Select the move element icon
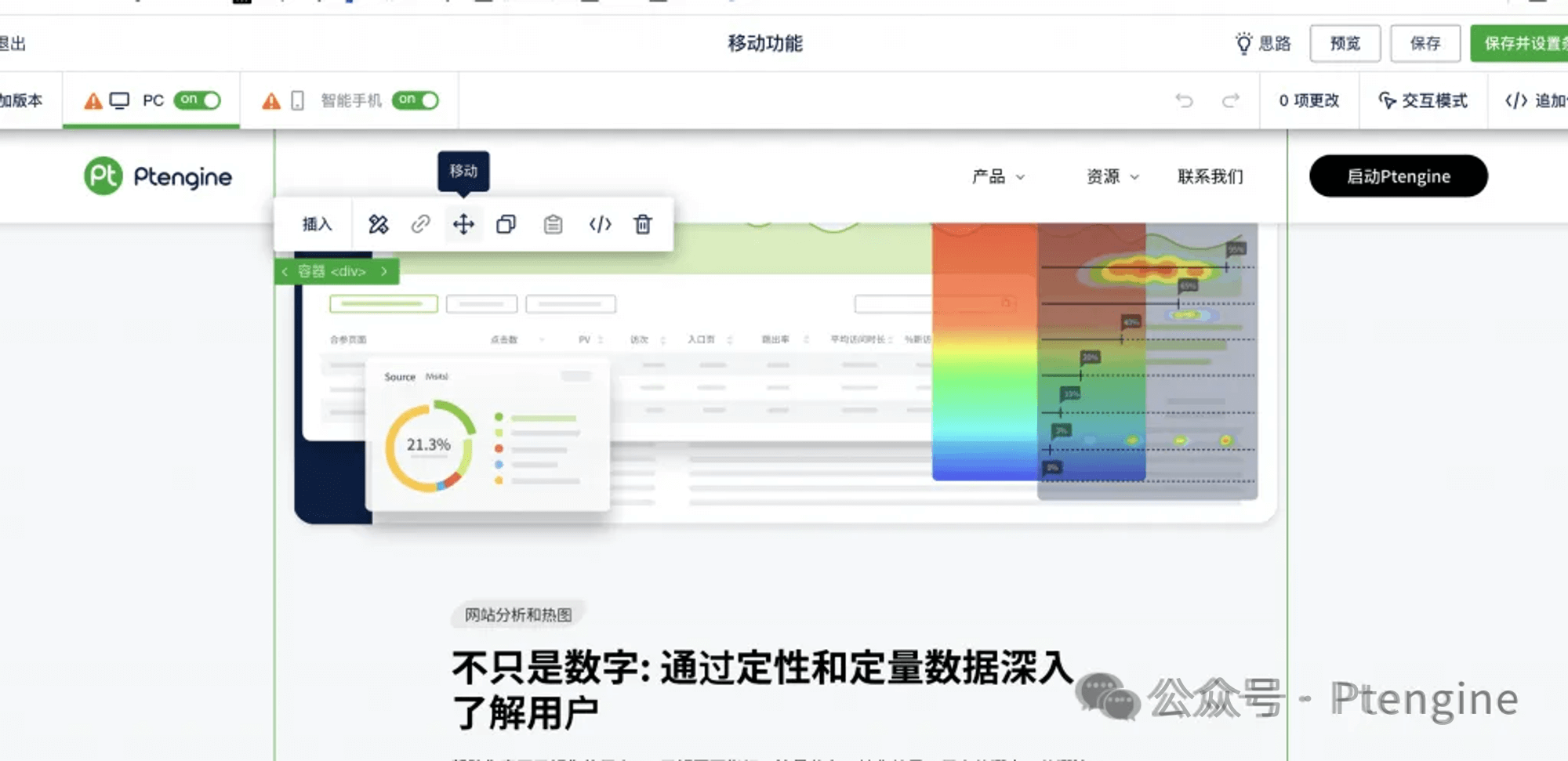 [463, 224]
